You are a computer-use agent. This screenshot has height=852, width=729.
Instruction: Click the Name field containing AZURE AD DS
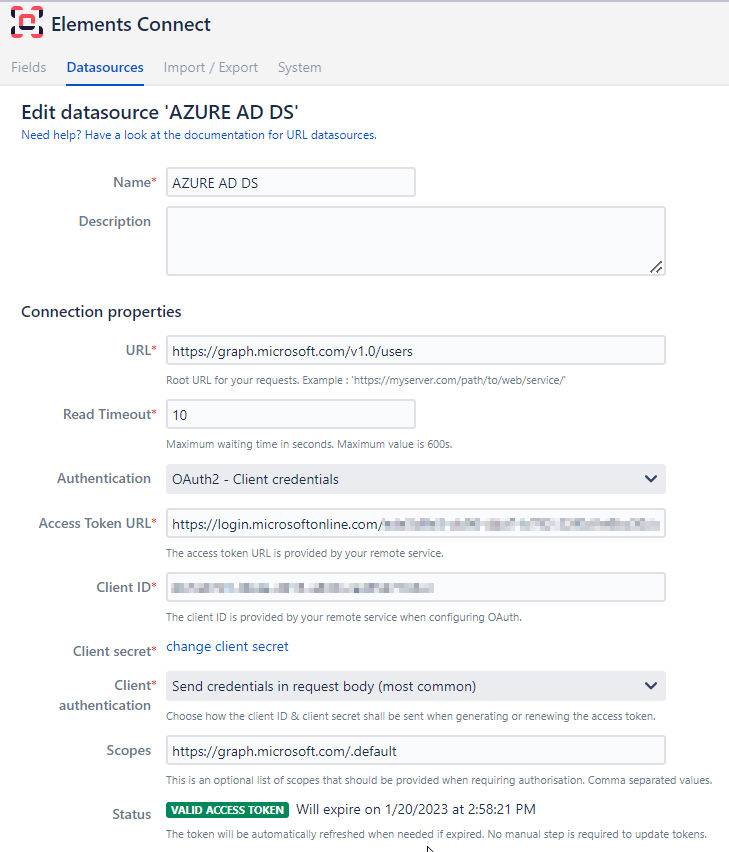[290, 182]
